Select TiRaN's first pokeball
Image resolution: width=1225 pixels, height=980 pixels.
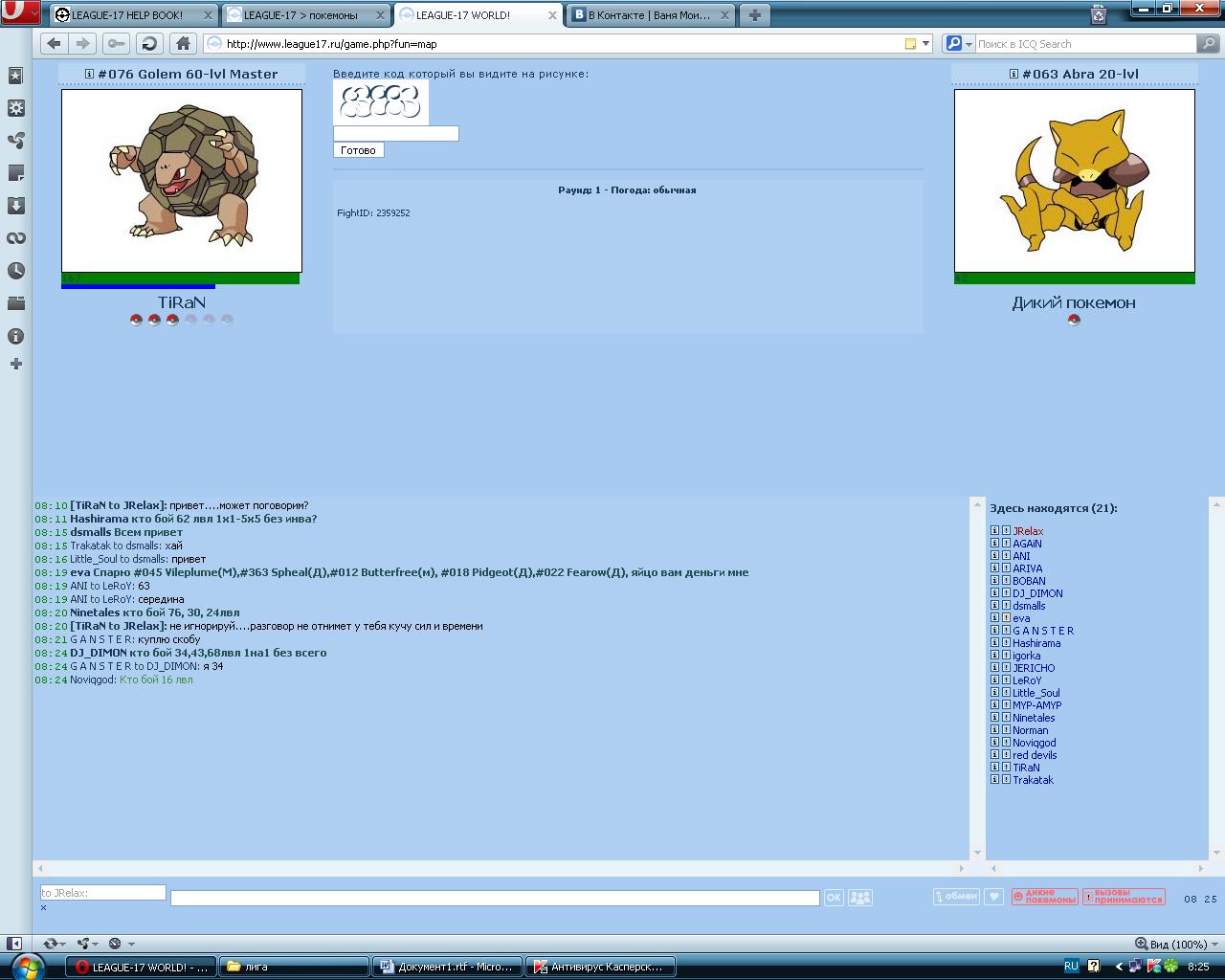pos(136,320)
